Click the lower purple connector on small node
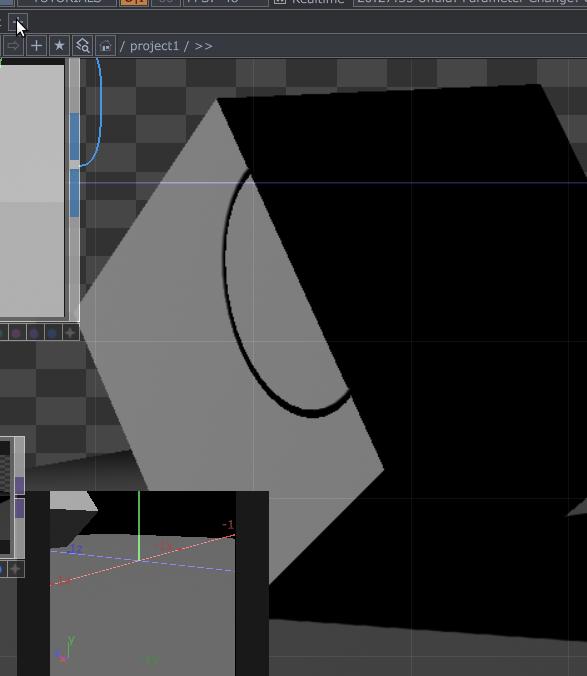The width and height of the screenshot is (587, 676). tap(20, 508)
